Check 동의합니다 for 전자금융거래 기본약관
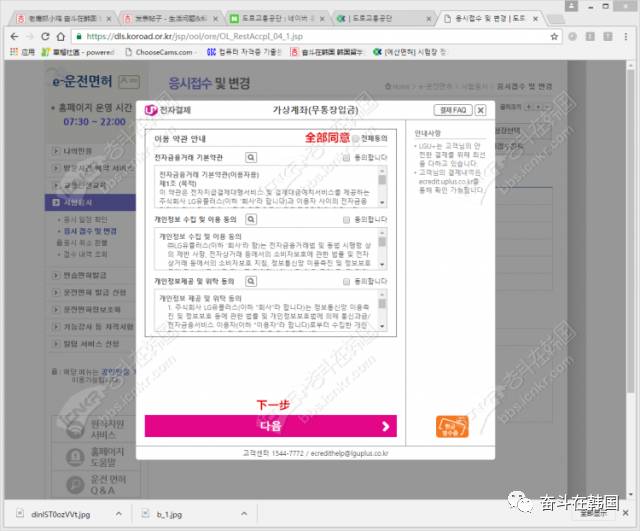Viewport: 640px width, 531px height. coord(347,158)
